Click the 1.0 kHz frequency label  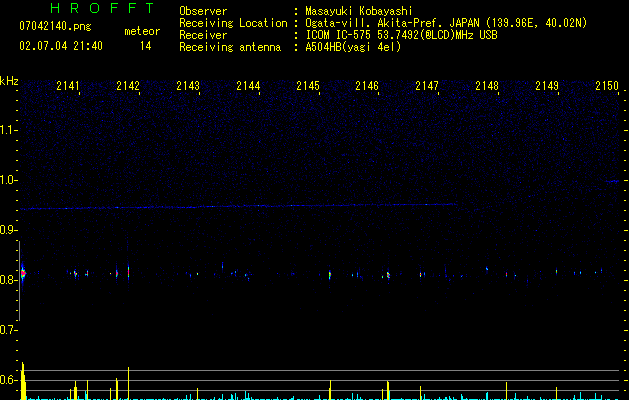[x=8, y=180]
